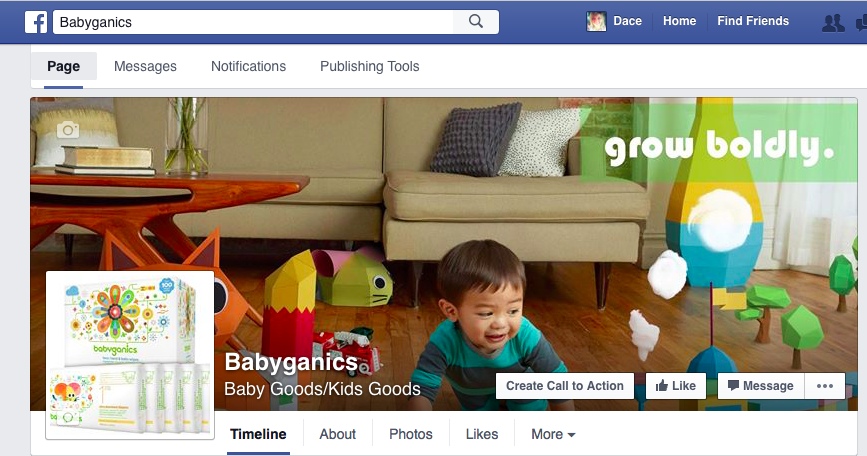Click the Message button

pos(760,386)
